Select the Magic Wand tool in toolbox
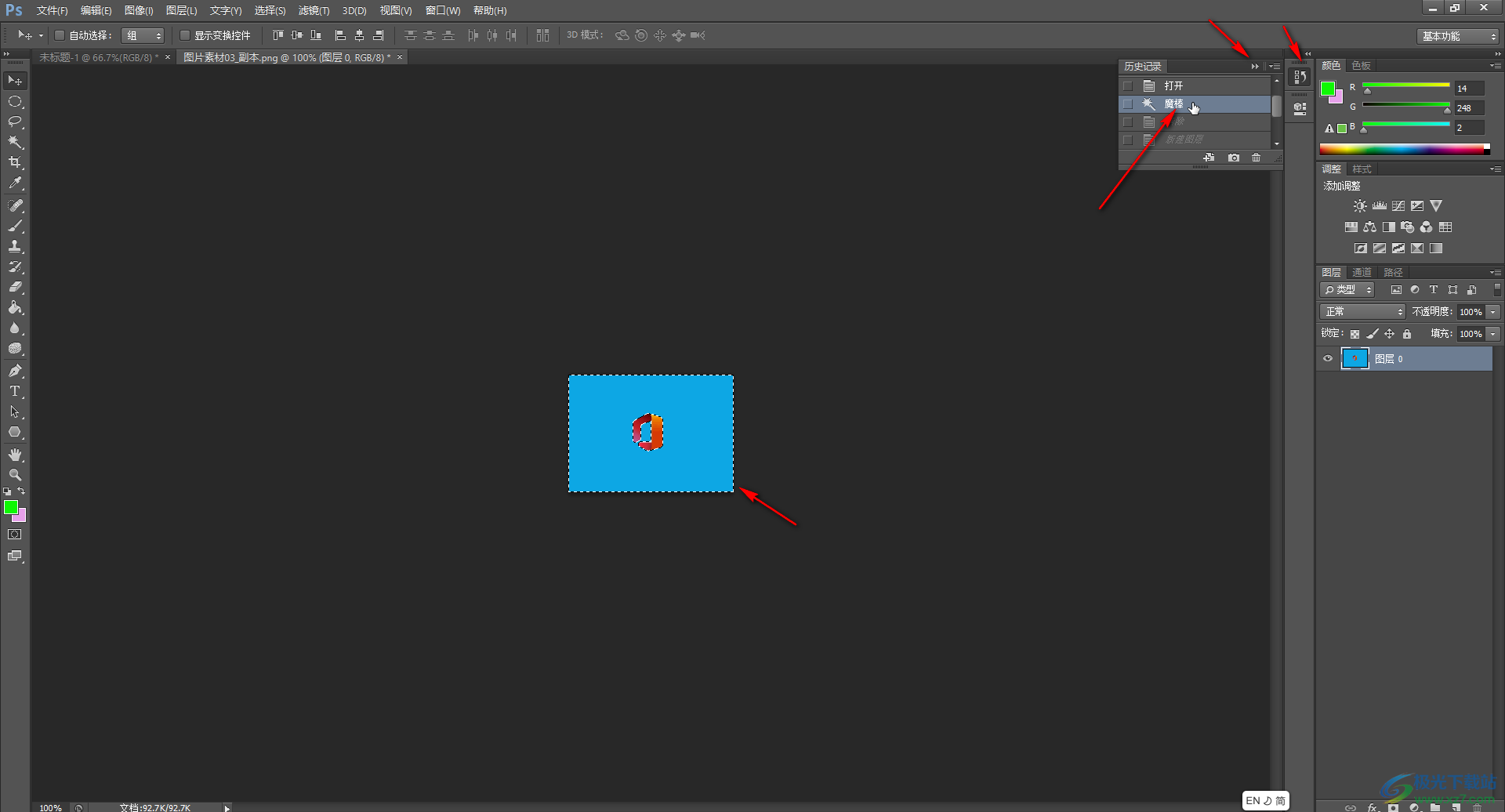The height and width of the screenshot is (812, 1505). click(x=15, y=142)
